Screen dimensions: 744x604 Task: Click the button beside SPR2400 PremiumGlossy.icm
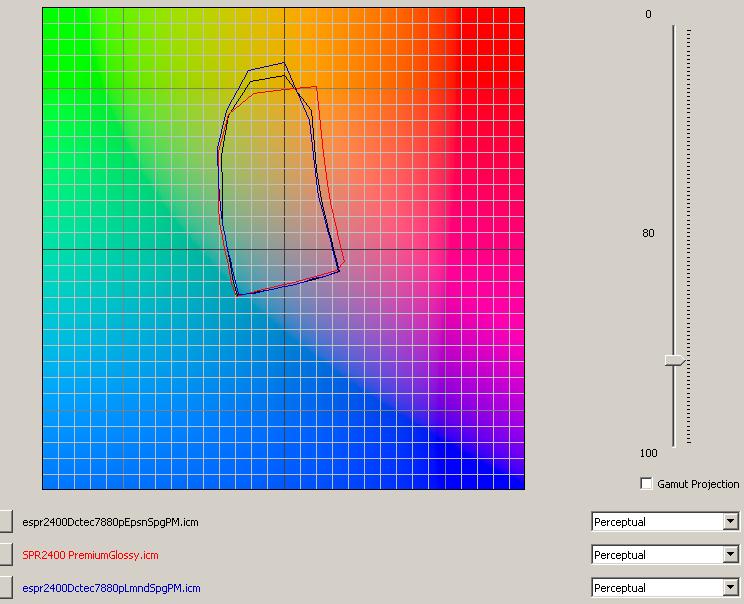point(6,555)
